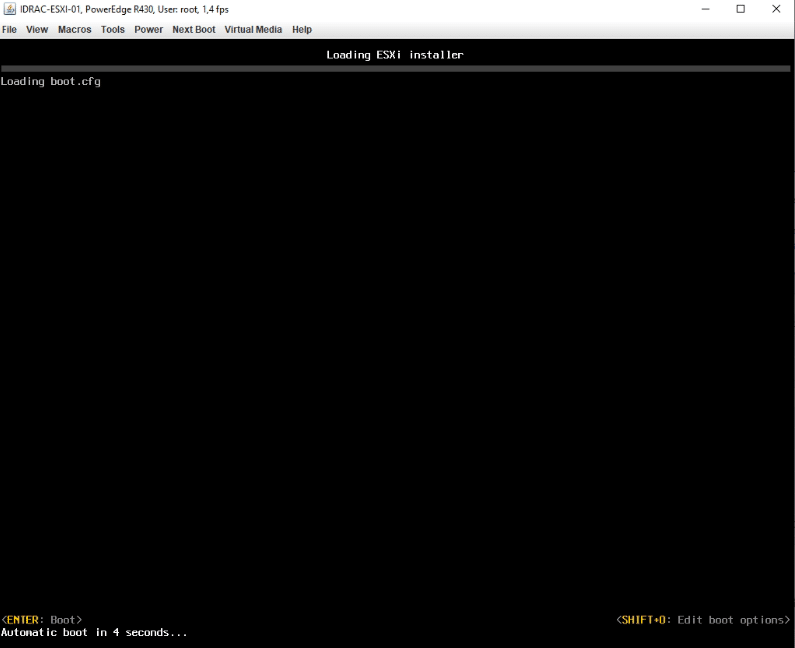Click the SHIFT+O Edit boot options prompt
The width and height of the screenshot is (795, 648).
[x=703, y=620]
